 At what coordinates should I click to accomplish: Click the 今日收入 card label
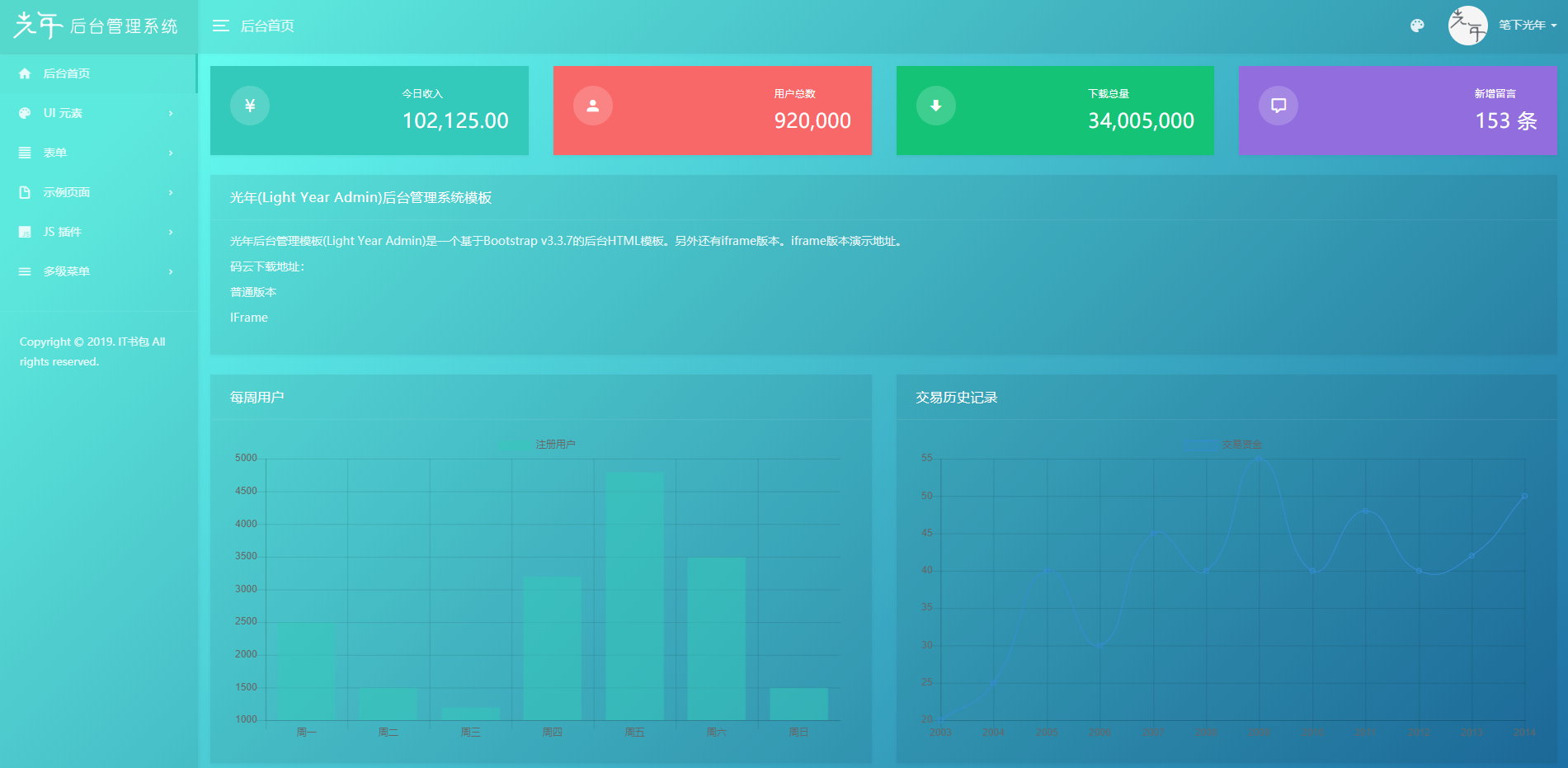tap(422, 94)
